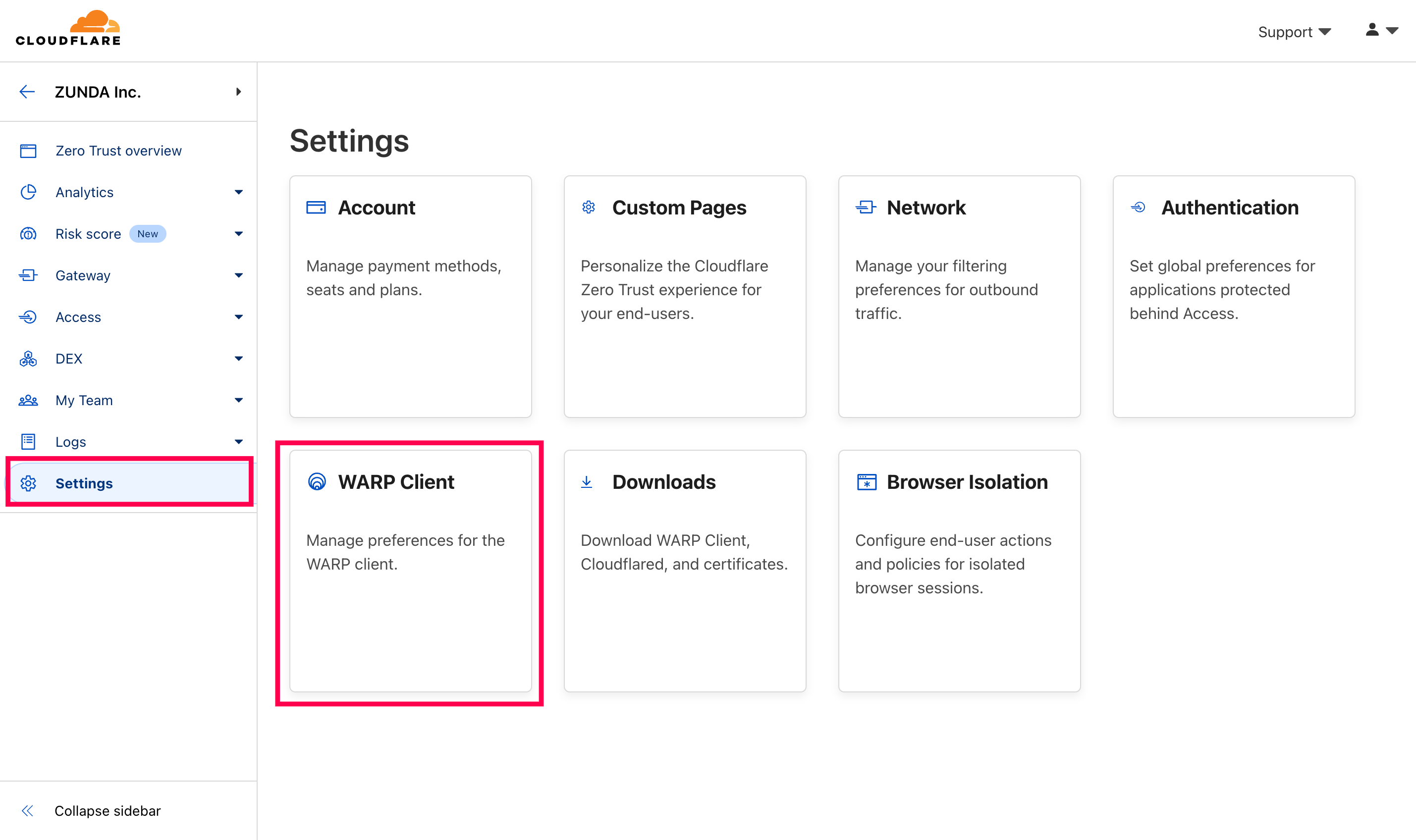
Task: Click the ZUNDA Inc. account name
Action: (98, 92)
